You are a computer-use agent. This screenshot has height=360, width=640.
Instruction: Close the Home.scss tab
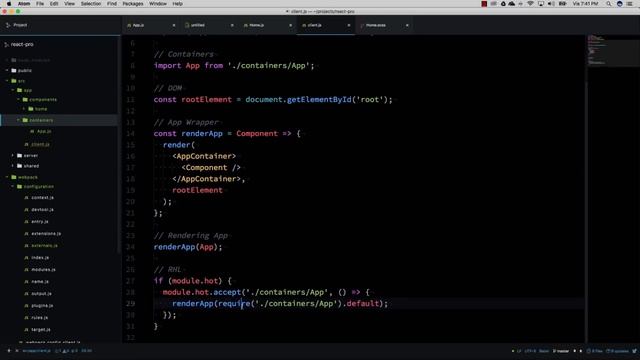point(407,25)
